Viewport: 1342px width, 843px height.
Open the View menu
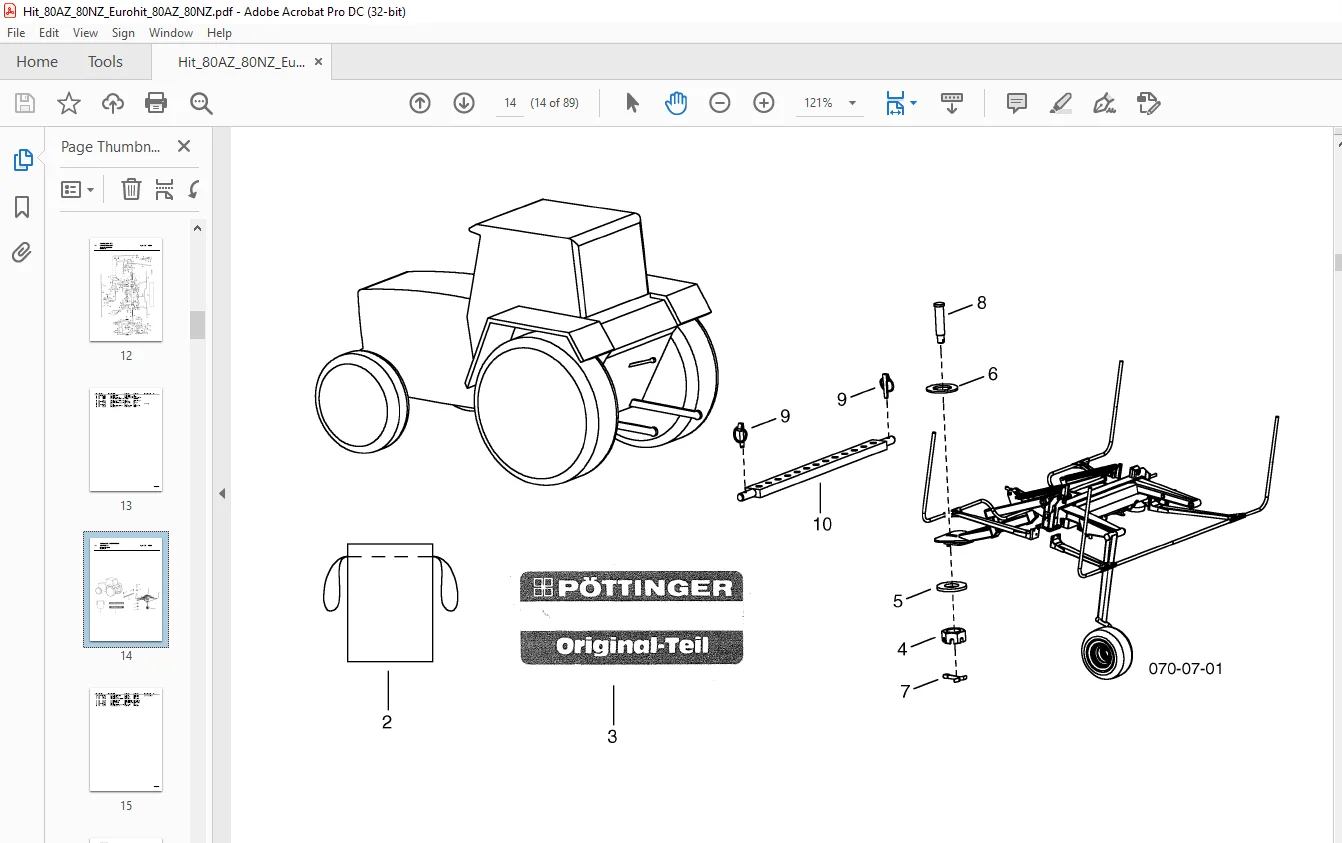click(85, 33)
